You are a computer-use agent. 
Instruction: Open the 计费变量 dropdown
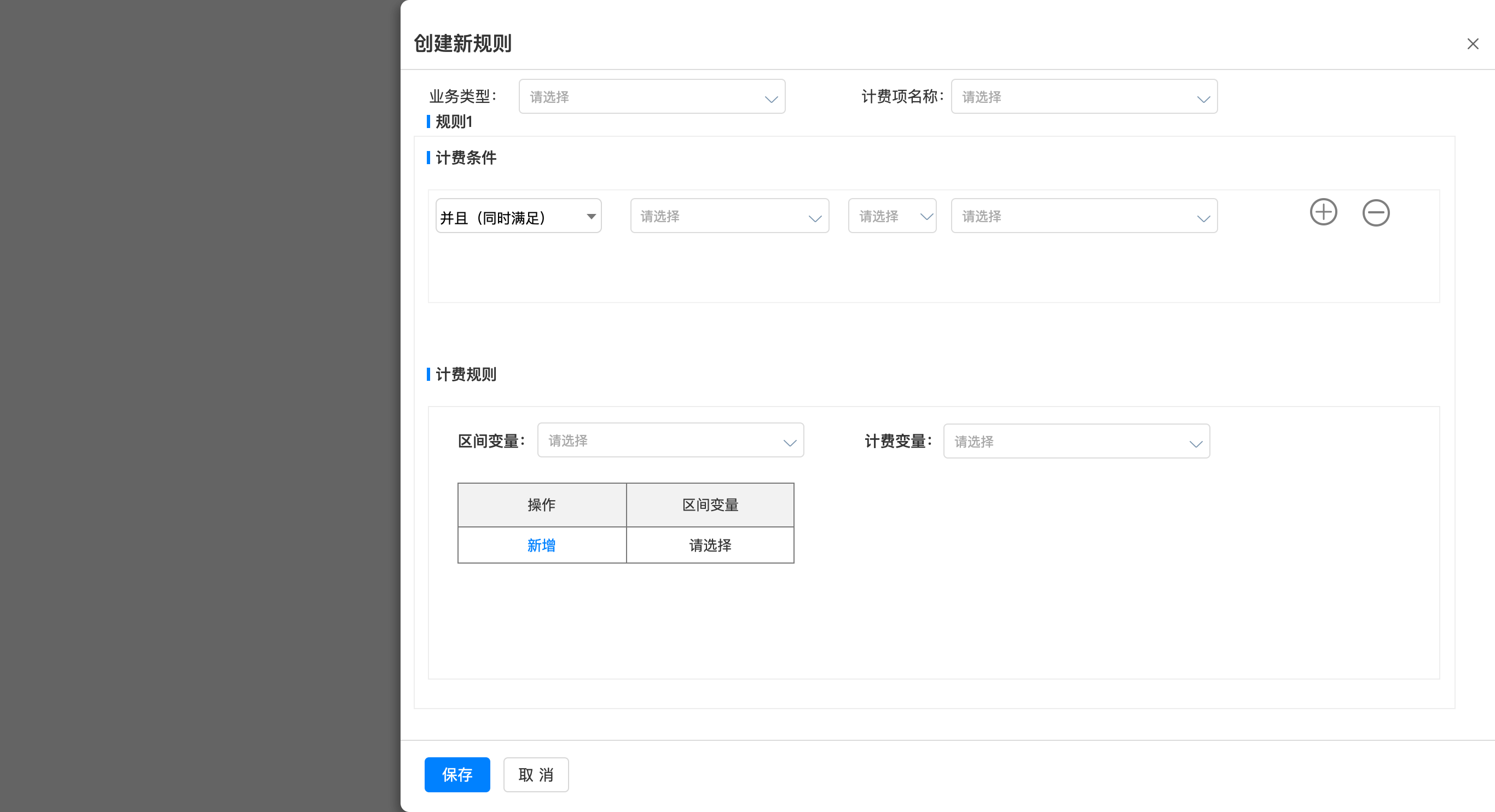coord(1076,441)
